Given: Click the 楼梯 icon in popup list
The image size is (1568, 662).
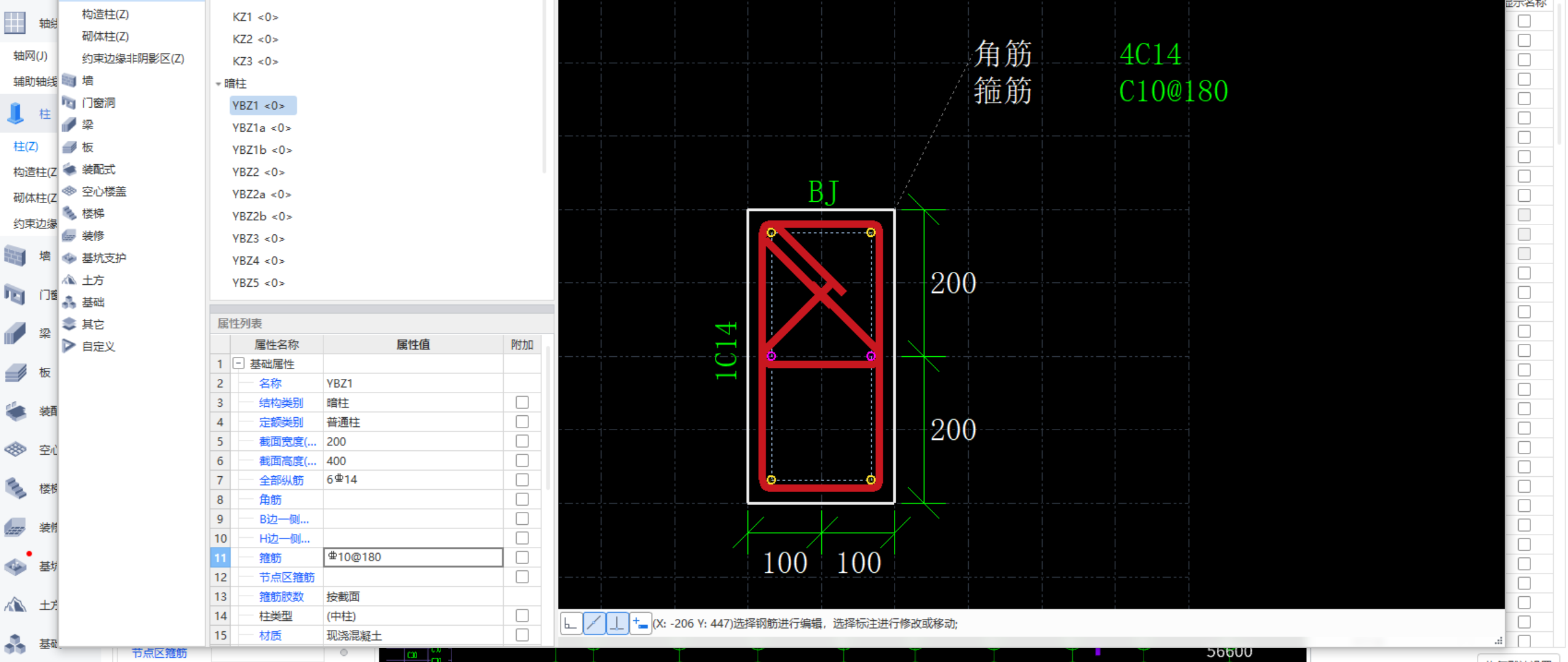Looking at the screenshot, I should (70, 213).
